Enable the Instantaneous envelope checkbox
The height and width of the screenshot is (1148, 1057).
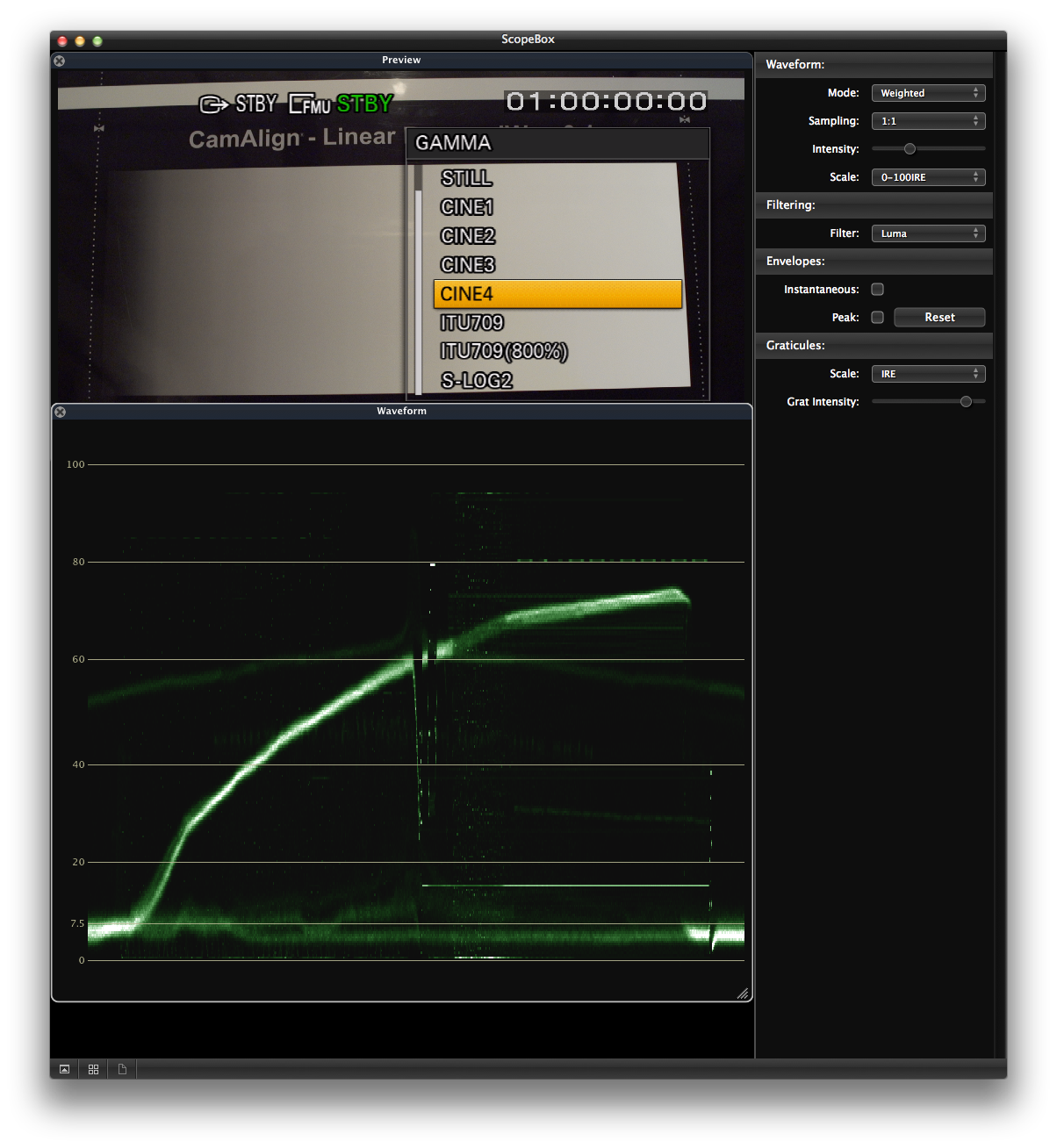[x=877, y=290]
